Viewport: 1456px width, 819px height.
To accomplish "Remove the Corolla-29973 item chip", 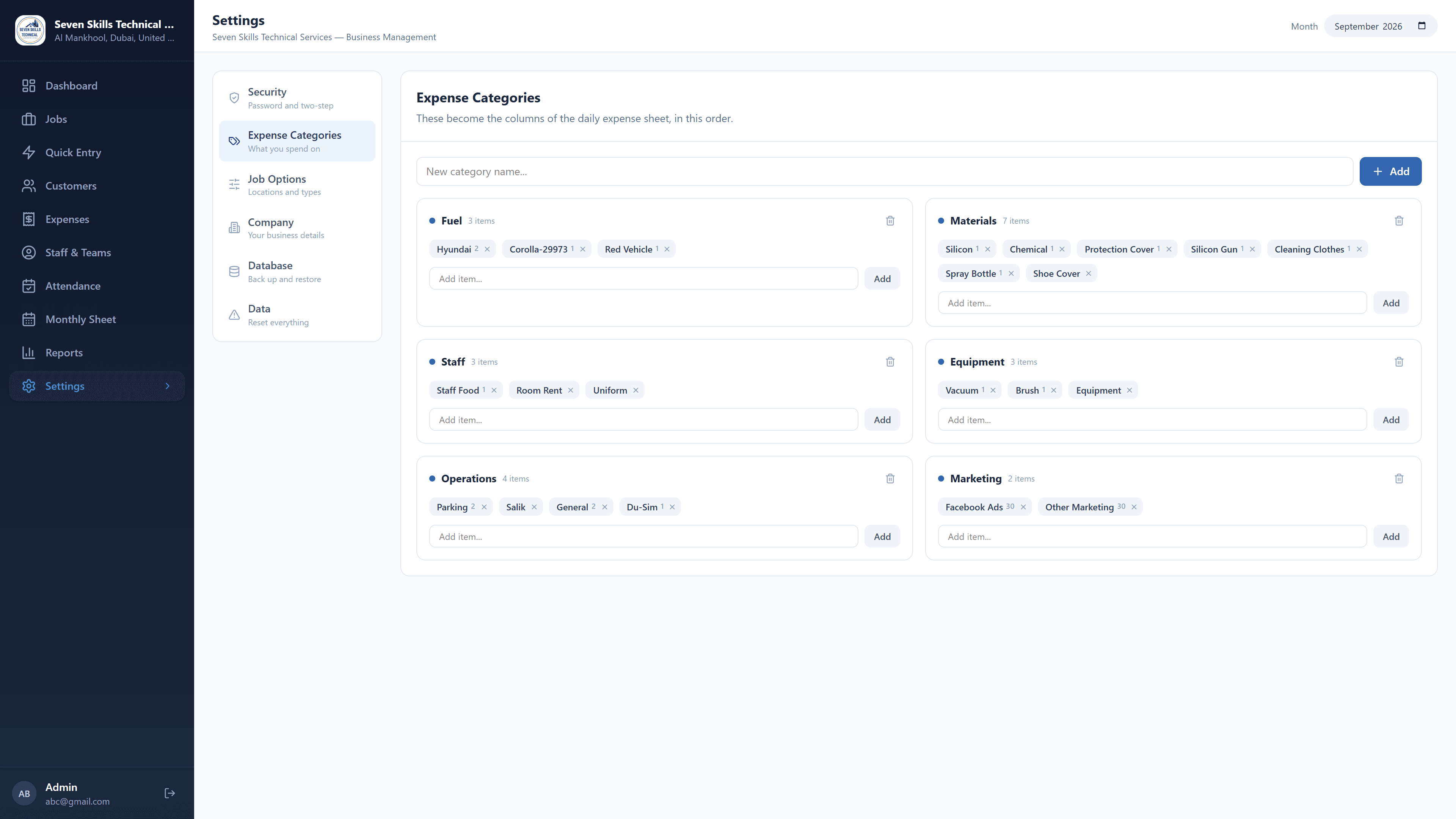I will [583, 249].
